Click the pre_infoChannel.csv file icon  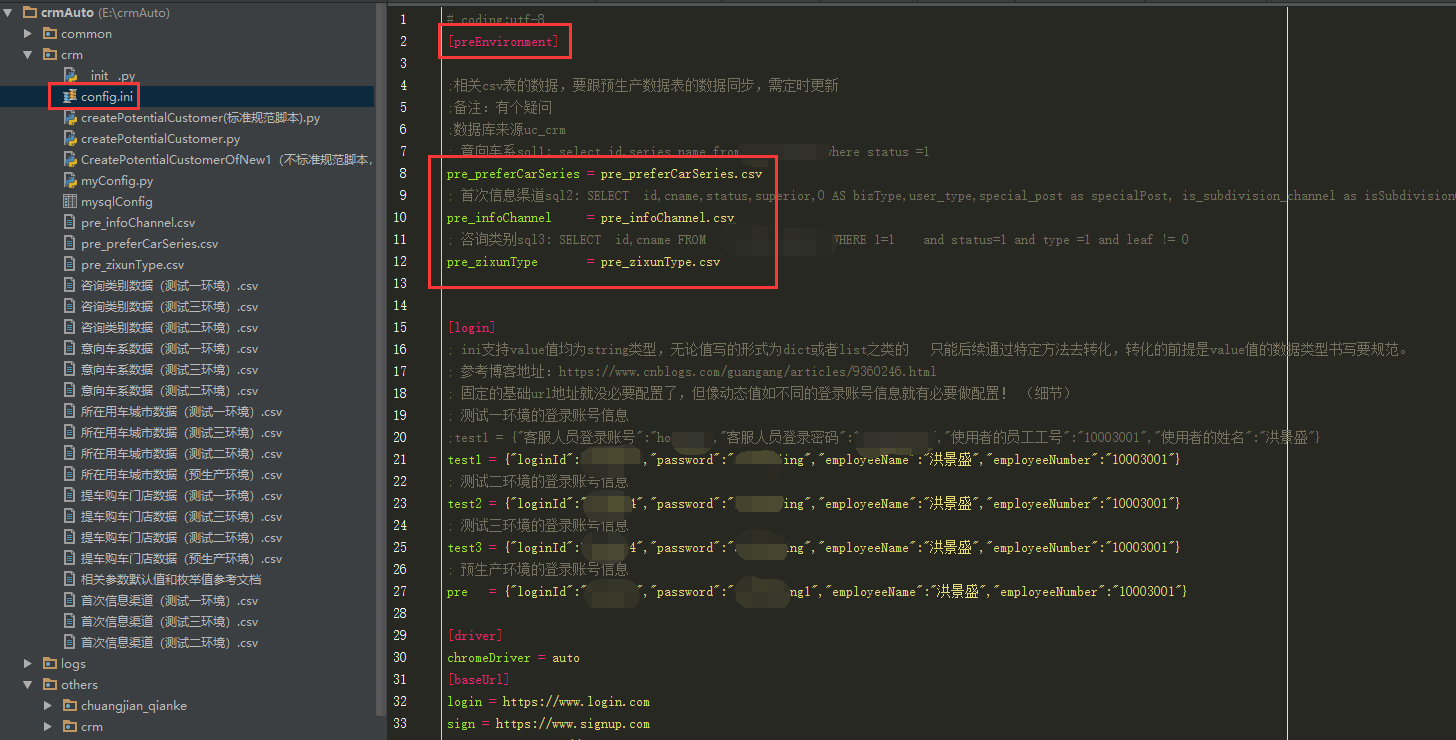coord(70,223)
